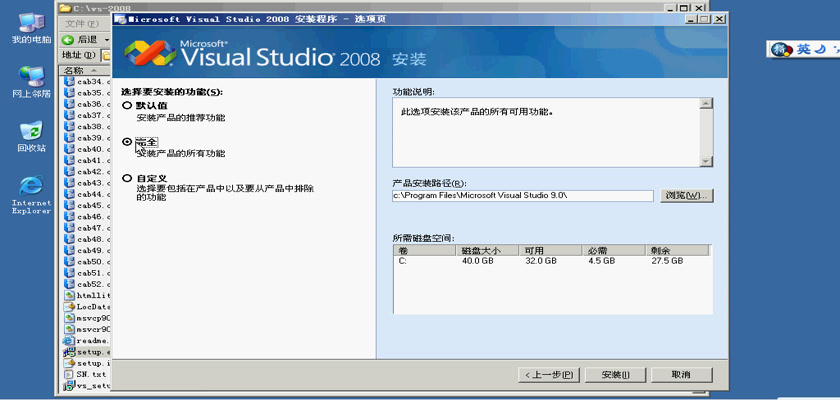Select readme file icon in Explorer
The image size is (840, 400).
pyautogui.click(x=69, y=340)
